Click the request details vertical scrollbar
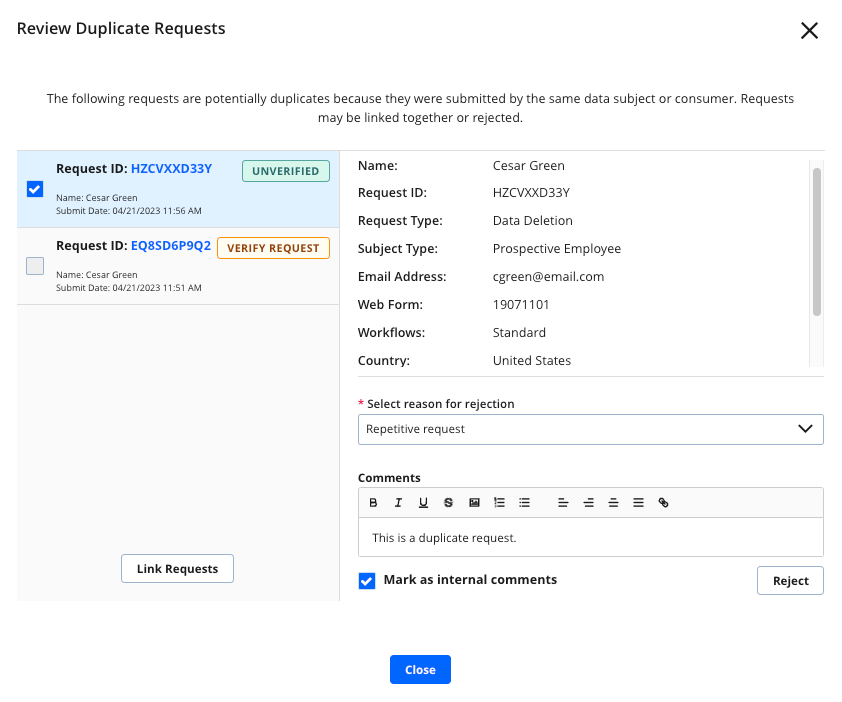This screenshot has width=842, height=702. [816, 242]
